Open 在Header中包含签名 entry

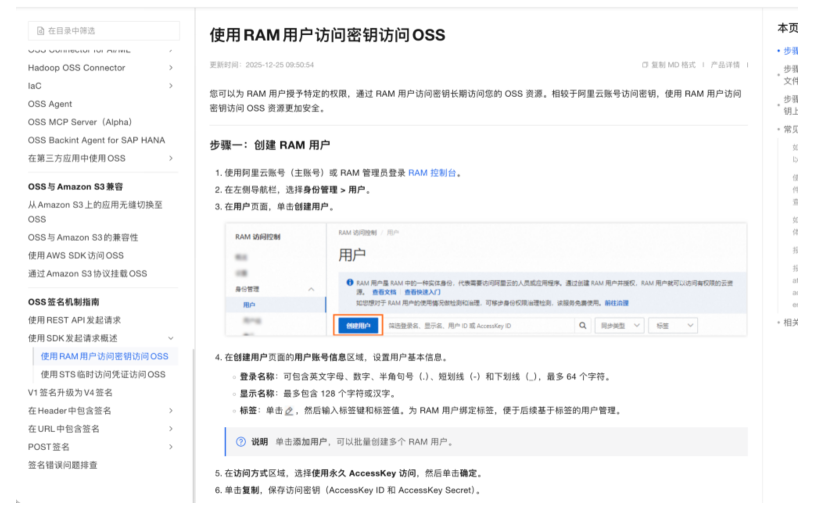click(x=70, y=411)
